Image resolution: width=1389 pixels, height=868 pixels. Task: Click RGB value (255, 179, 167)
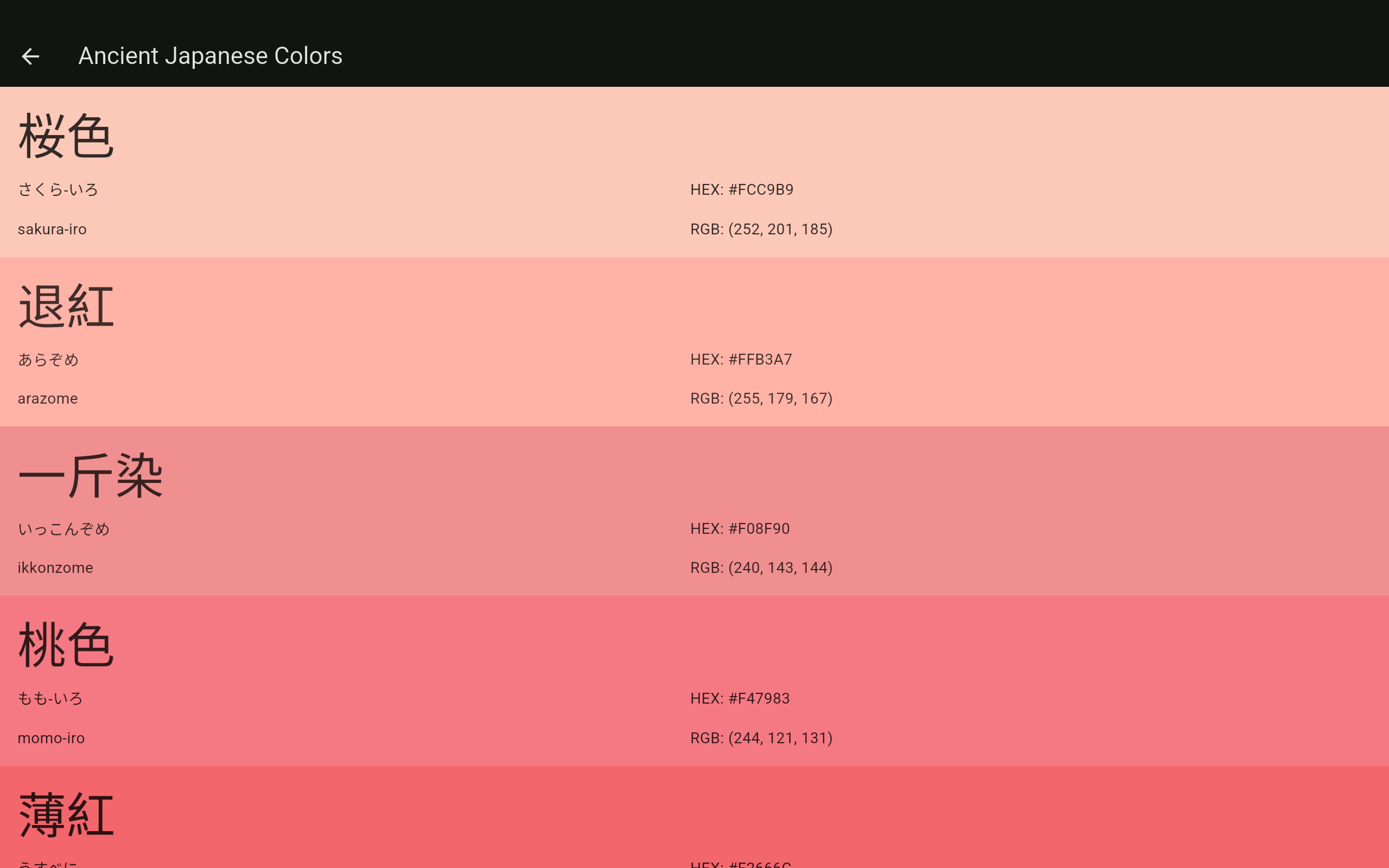pyautogui.click(x=761, y=398)
